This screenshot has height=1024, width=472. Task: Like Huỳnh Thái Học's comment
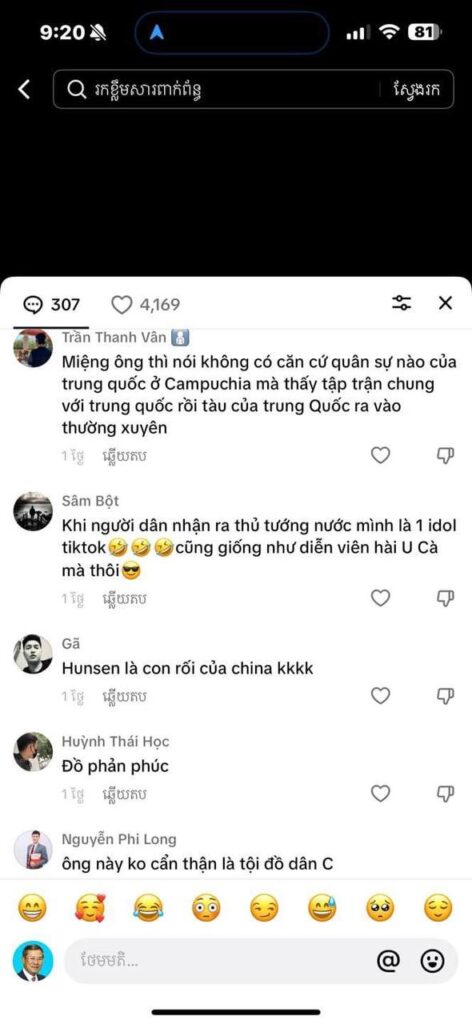coord(381,793)
